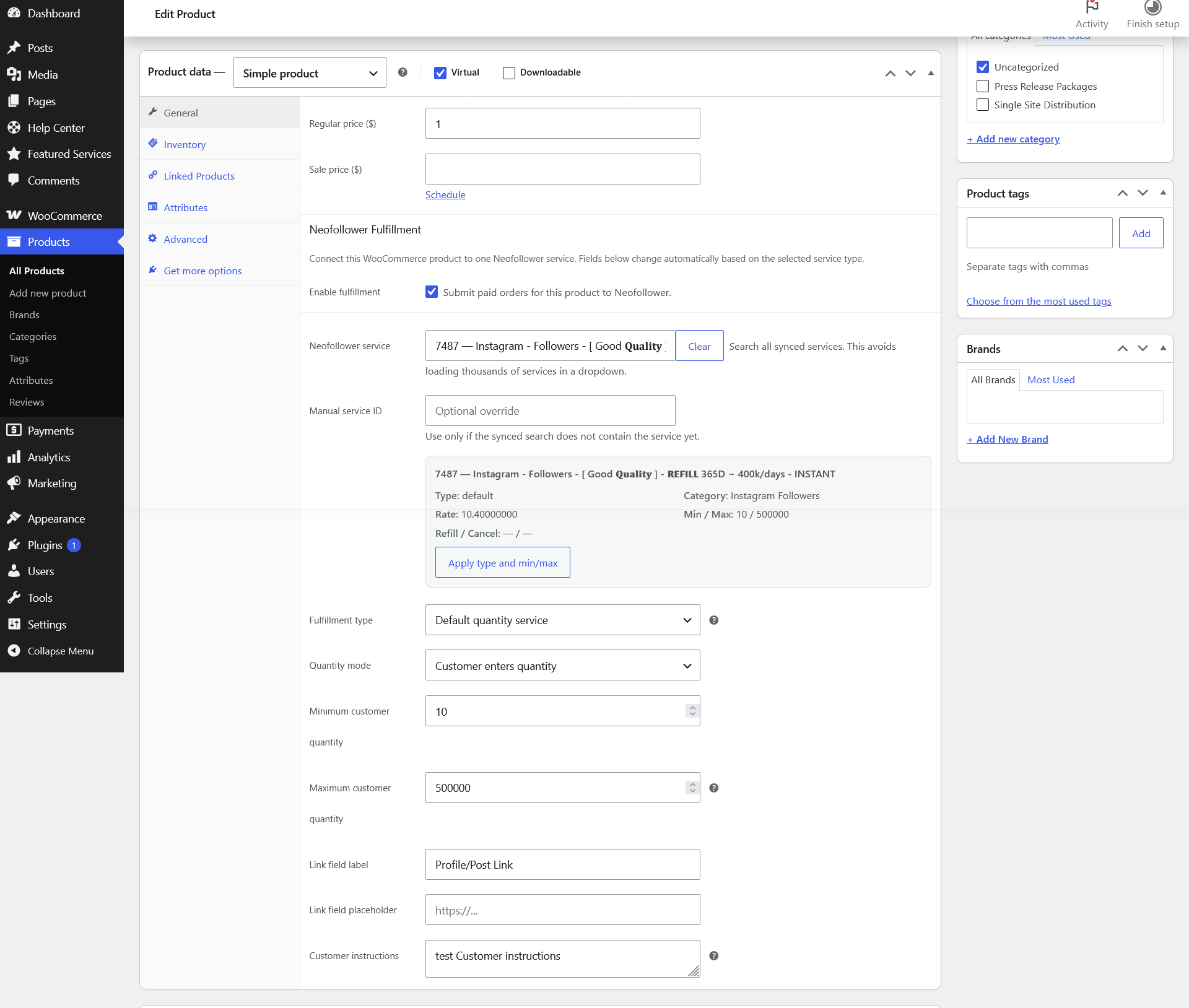The width and height of the screenshot is (1189, 1008).
Task: Toggle the Virtual checkbox
Action: (440, 73)
